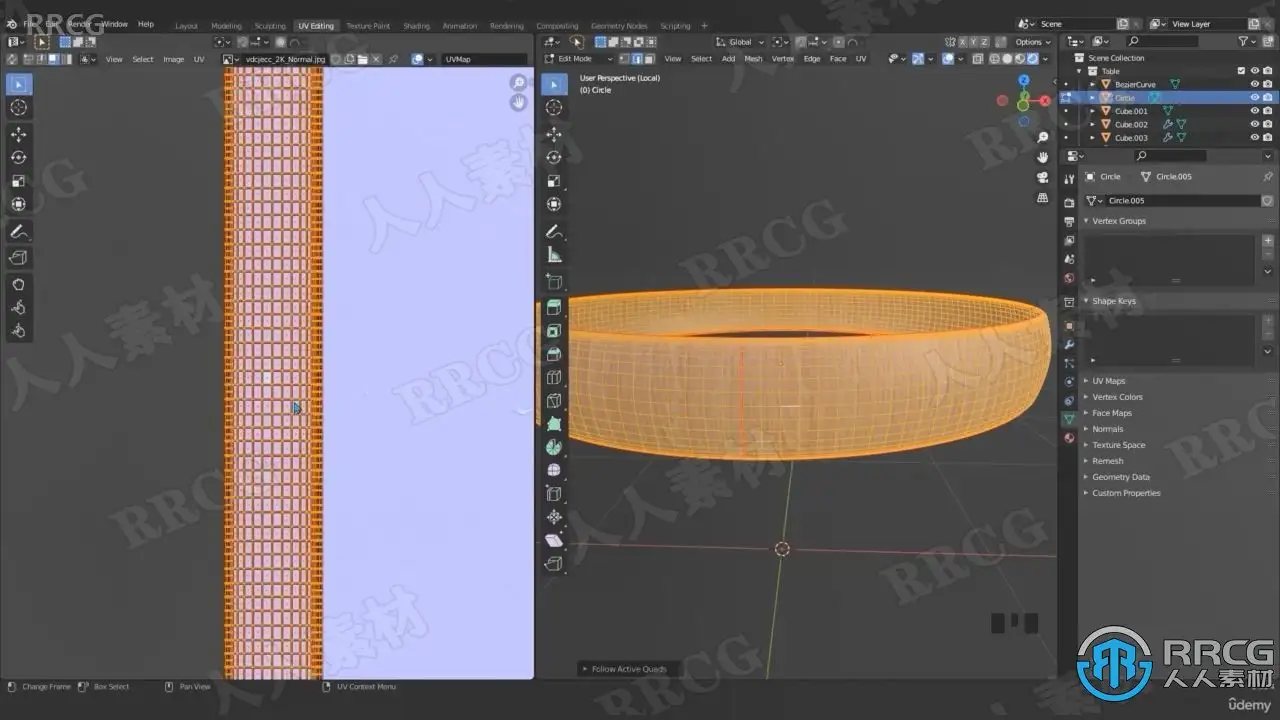
Task: Toggle visibility eye for Cube.001
Action: click(1254, 111)
